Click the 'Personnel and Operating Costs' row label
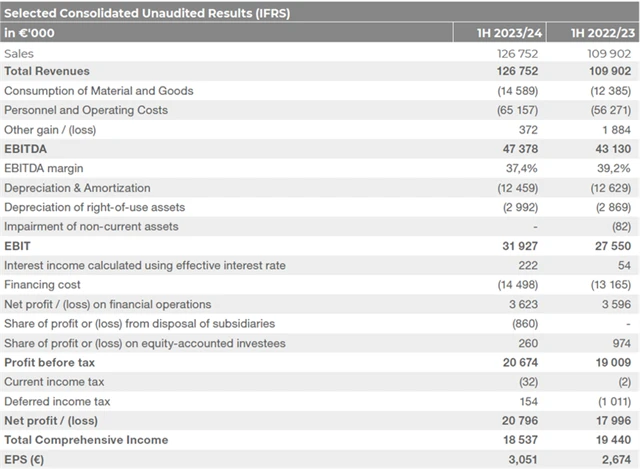 (86, 110)
